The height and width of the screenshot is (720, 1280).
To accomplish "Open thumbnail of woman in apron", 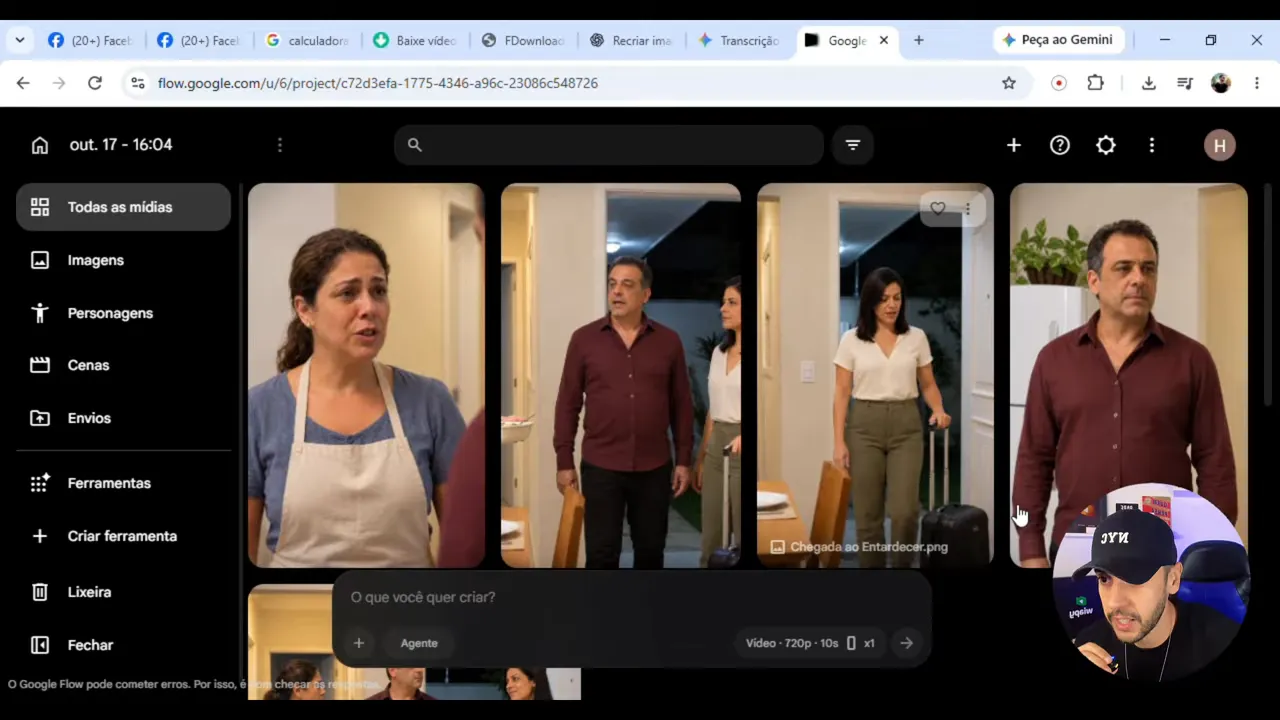I will [x=366, y=375].
